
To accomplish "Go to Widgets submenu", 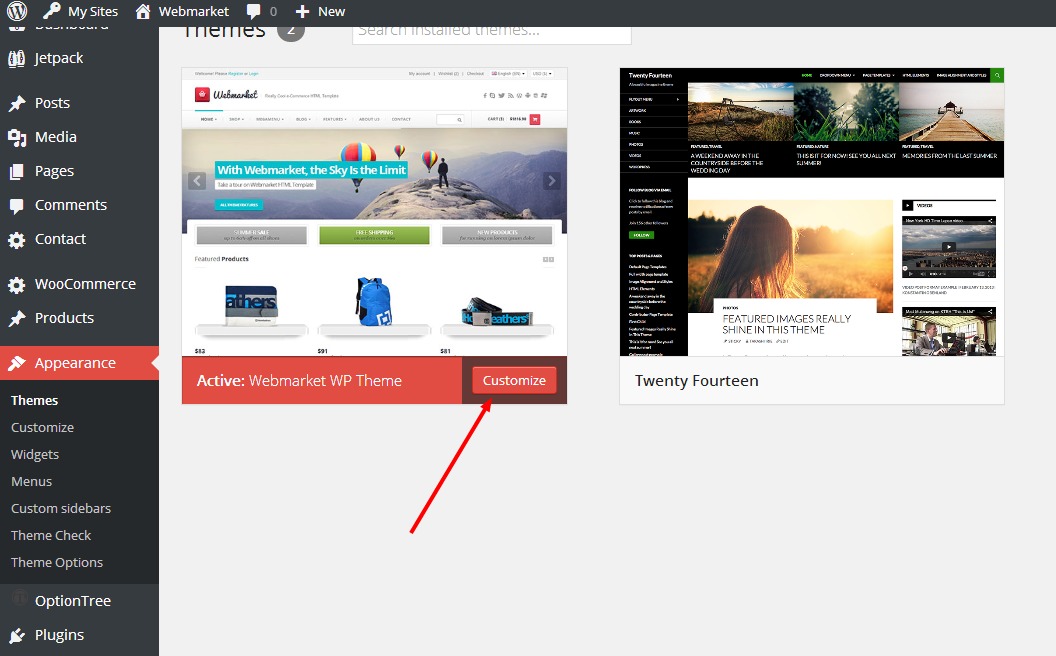I will (x=35, y=455).
